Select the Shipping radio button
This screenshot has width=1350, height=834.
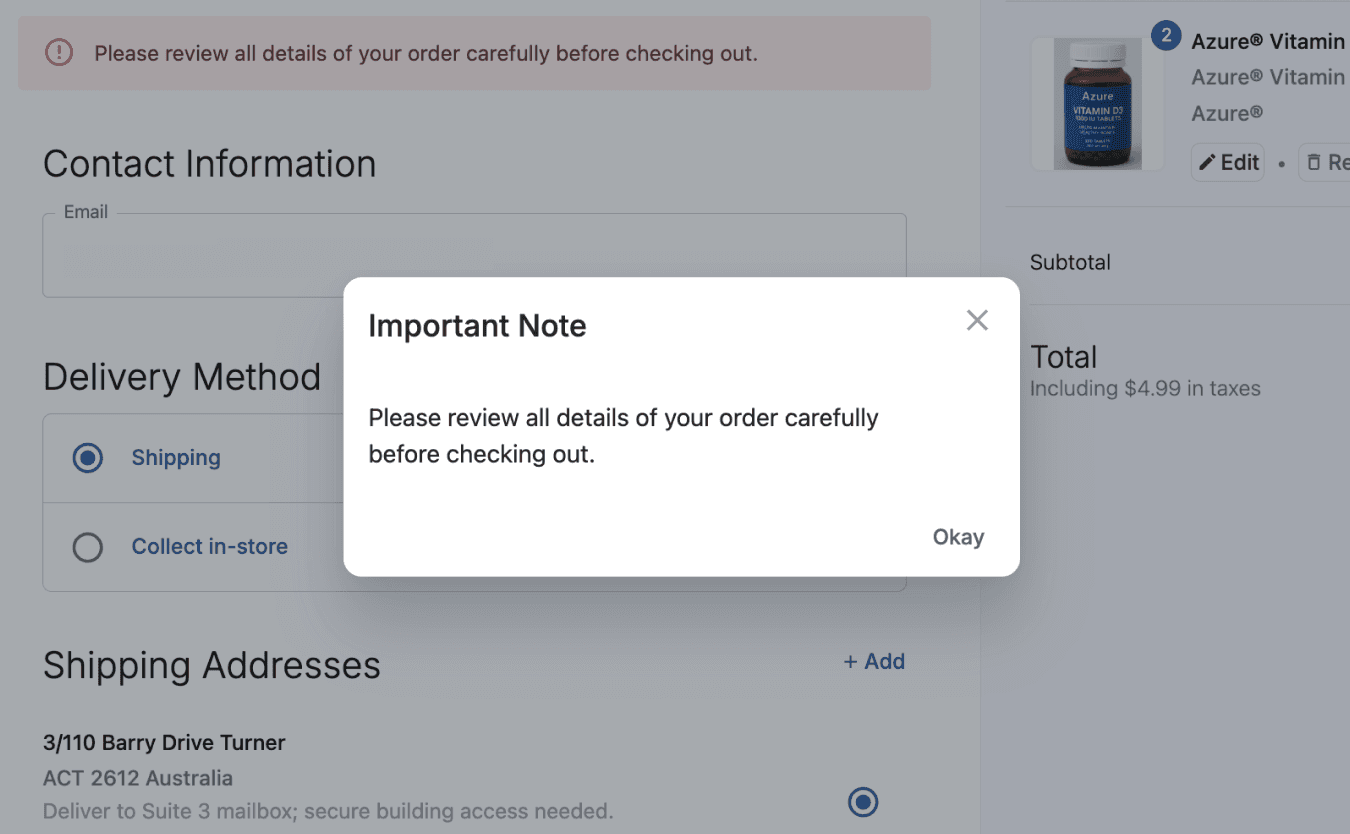pos(88,458)
